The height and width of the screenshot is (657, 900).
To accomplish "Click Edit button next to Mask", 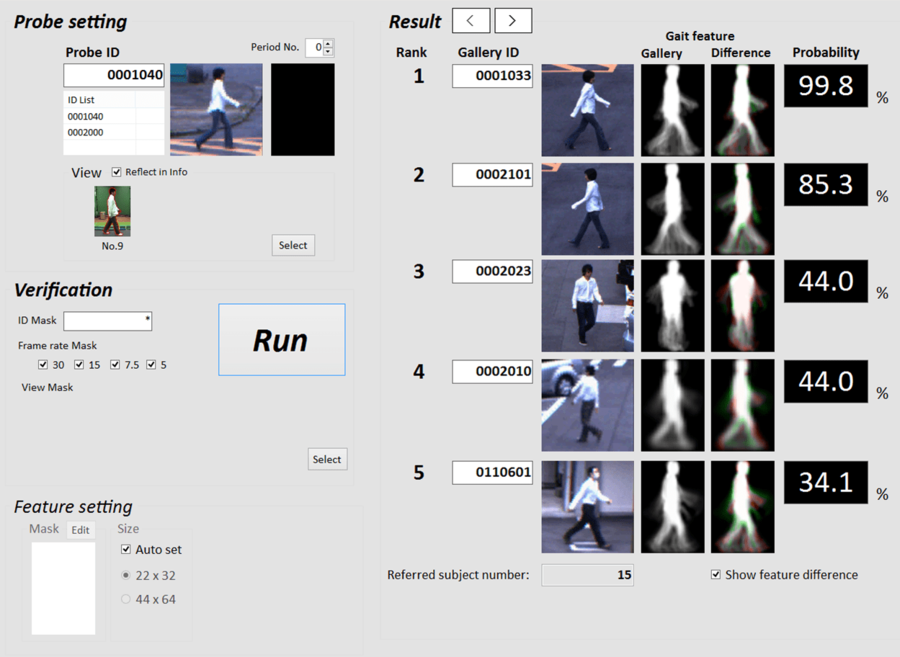I will pyautogui.click(x=80, y=530).
